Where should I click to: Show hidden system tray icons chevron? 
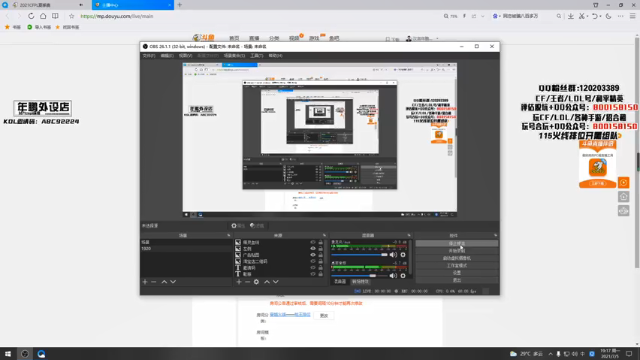click(551, 354)
